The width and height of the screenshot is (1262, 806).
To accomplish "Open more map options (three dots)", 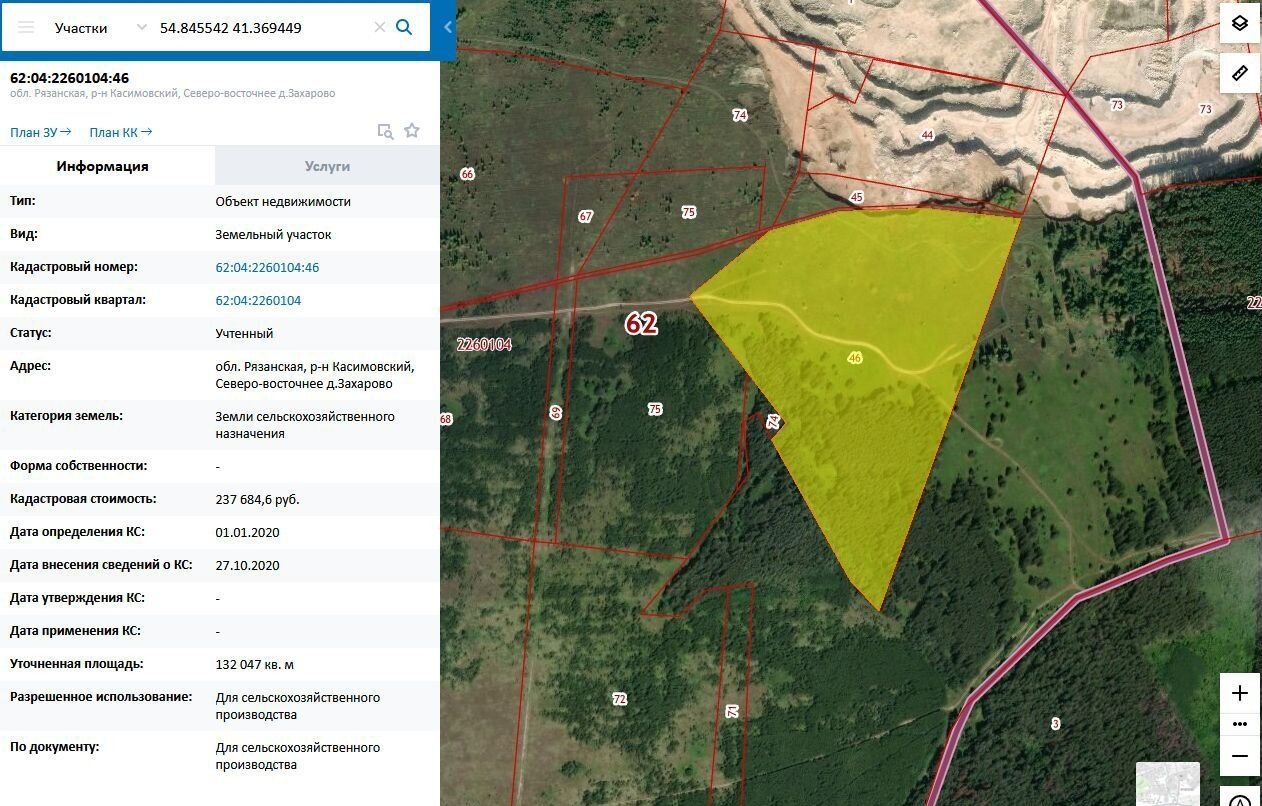I will [x=1240, y=724].
